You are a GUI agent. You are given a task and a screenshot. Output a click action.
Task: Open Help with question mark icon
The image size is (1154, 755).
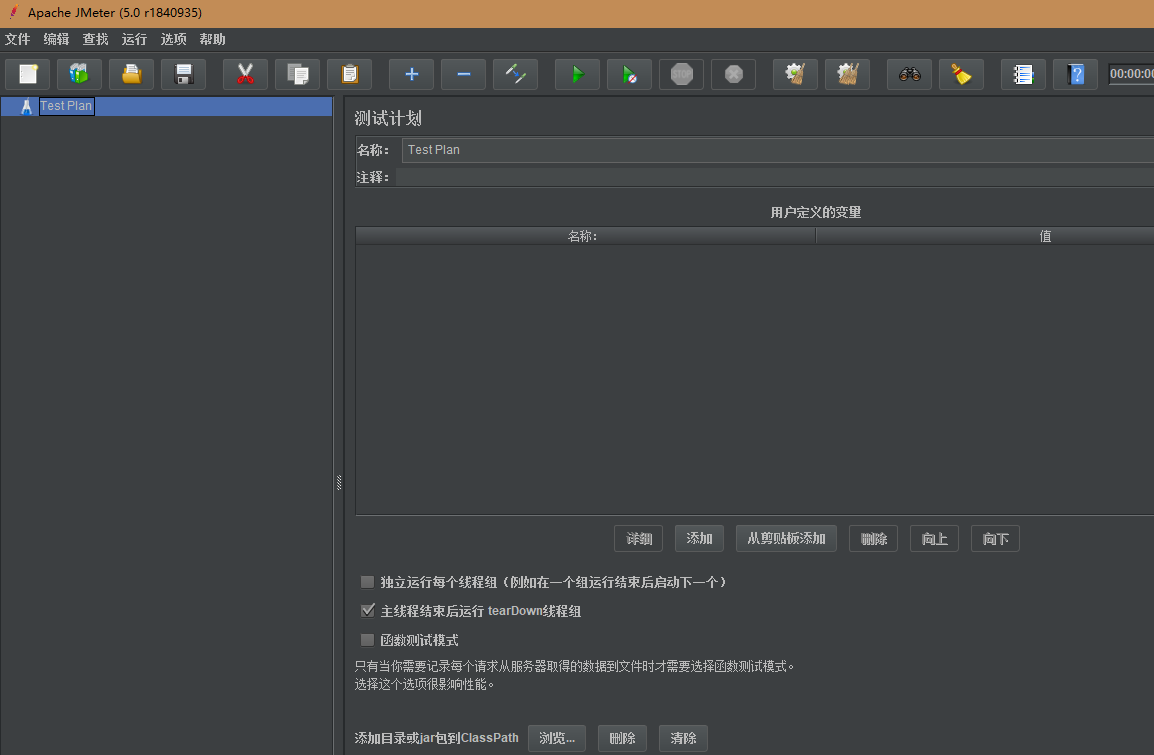click(1076, 74)
